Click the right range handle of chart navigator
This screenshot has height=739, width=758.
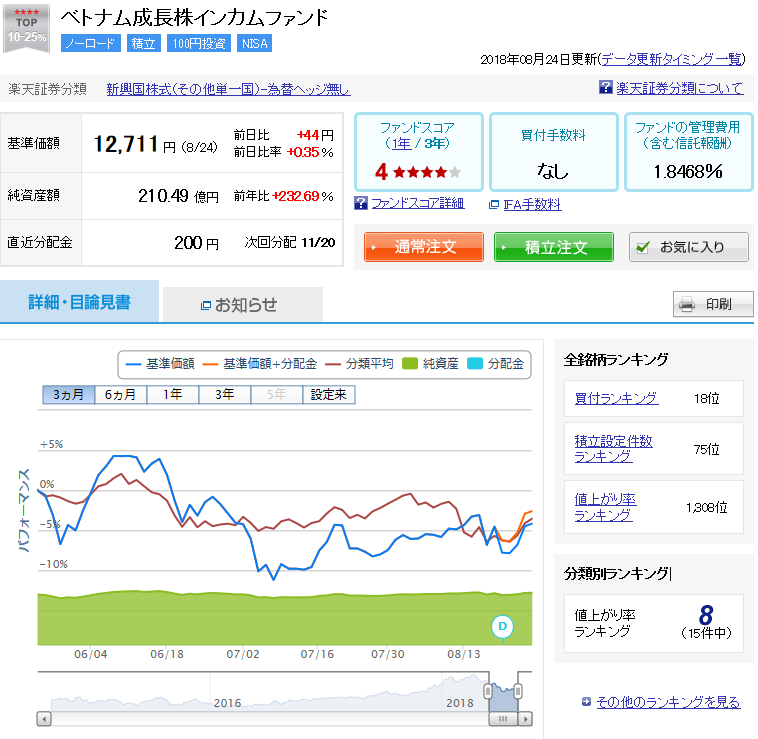pyautogui.click(x=518, y=691)
